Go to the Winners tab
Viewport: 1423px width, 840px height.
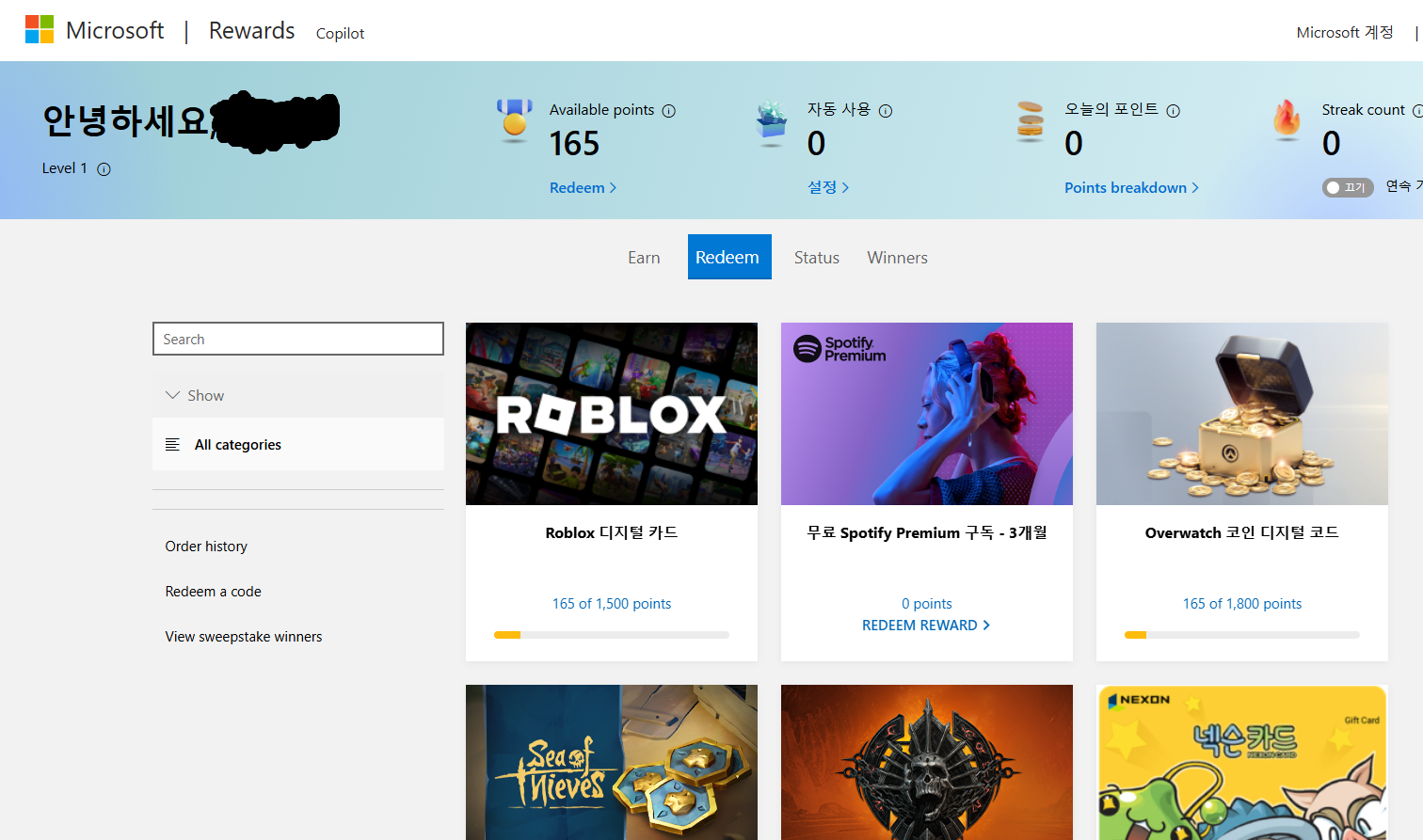[x=898, y=258]
